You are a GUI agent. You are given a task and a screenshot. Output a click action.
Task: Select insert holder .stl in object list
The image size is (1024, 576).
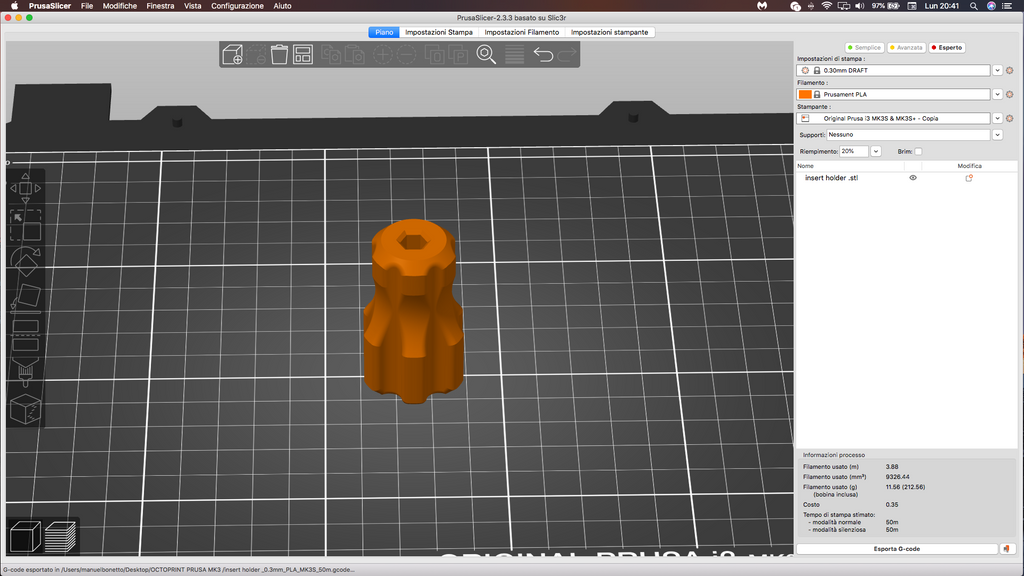click(831, 178)
